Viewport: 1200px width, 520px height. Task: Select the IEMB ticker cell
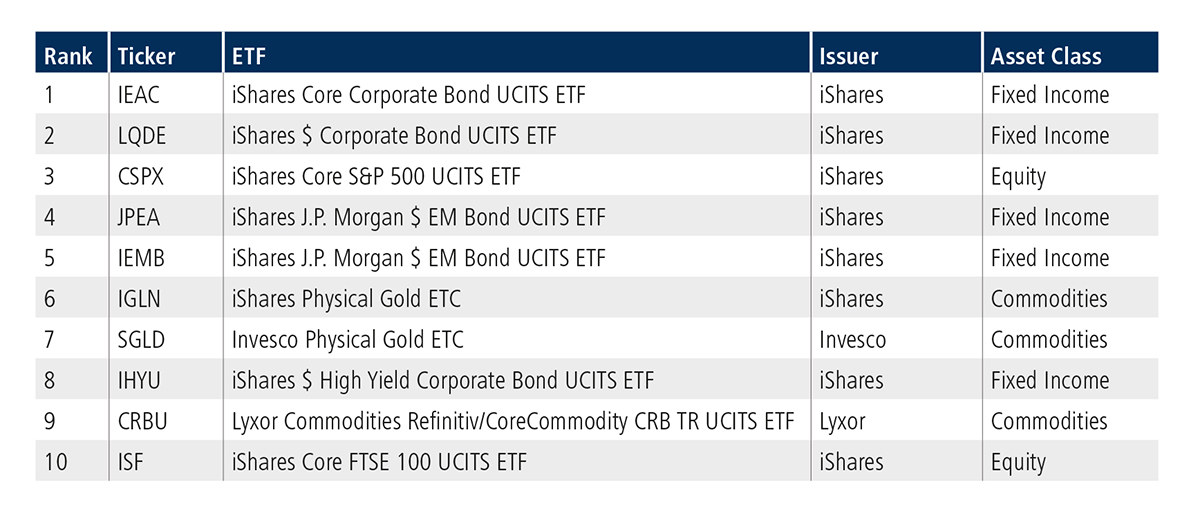142,259
